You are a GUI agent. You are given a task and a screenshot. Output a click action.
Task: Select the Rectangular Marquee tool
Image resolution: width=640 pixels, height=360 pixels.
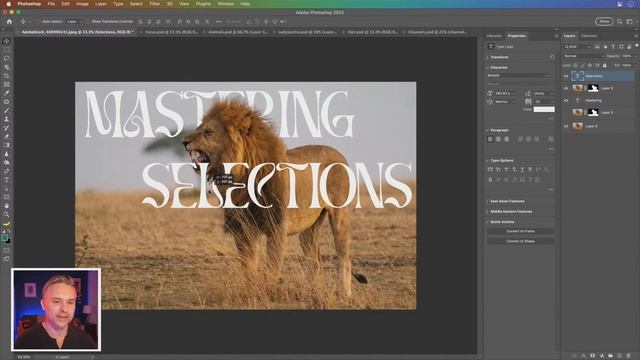pyautogui.click(x=7, y=50)
